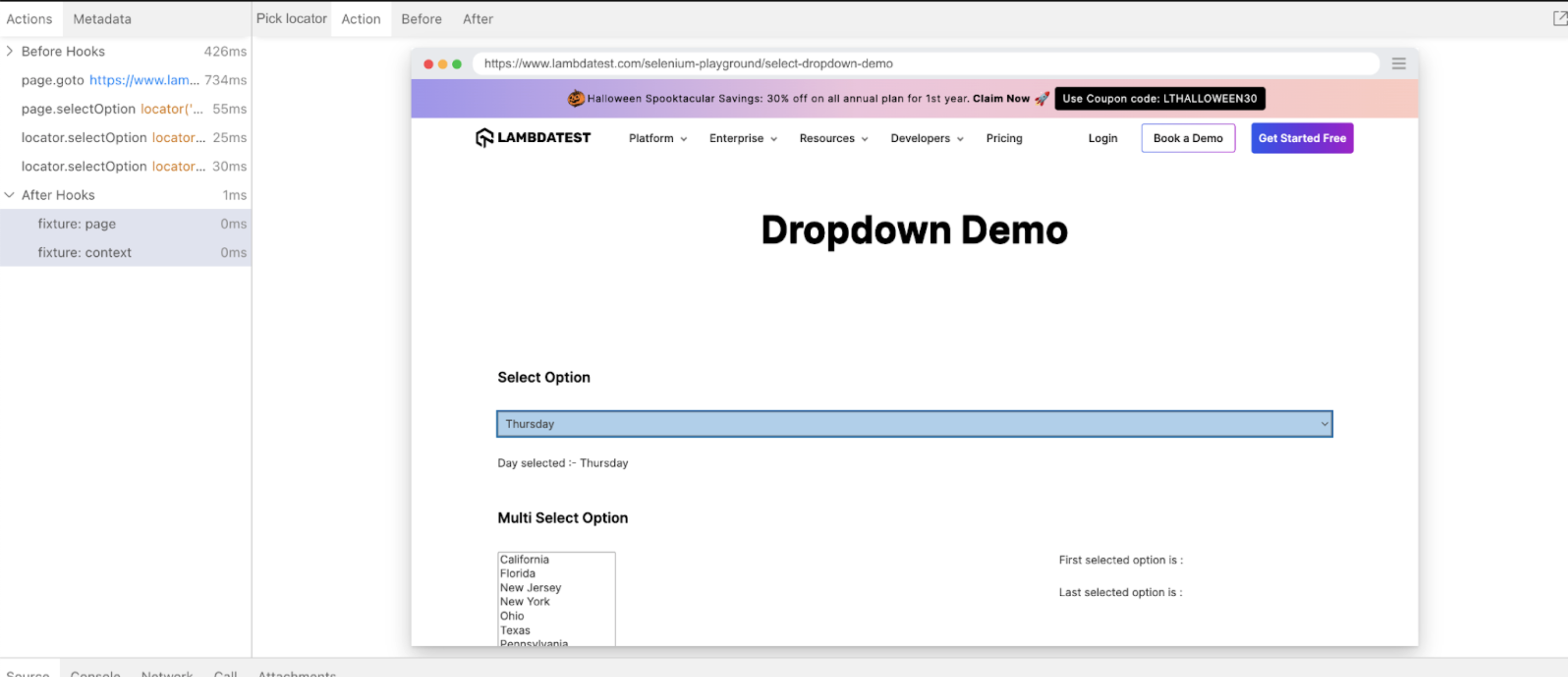The image size is (1568, 677).
Task: Collapse the After Hooks section
Action: [9, 195]
